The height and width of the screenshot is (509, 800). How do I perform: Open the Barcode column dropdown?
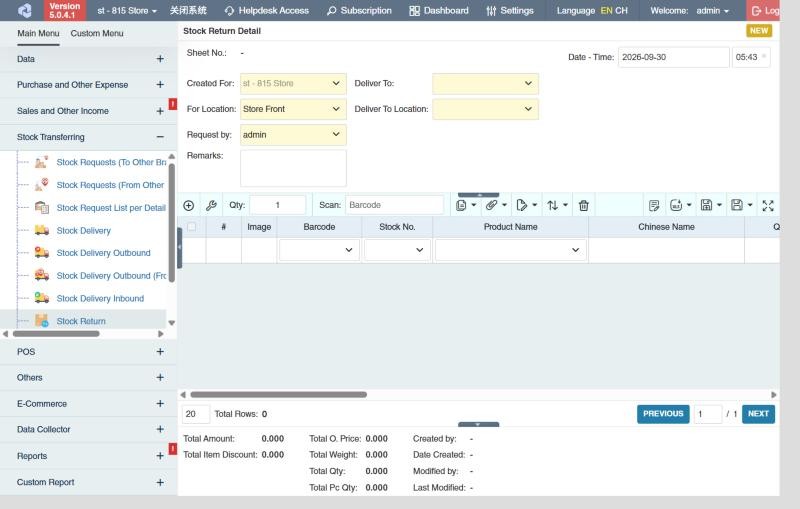319,250
